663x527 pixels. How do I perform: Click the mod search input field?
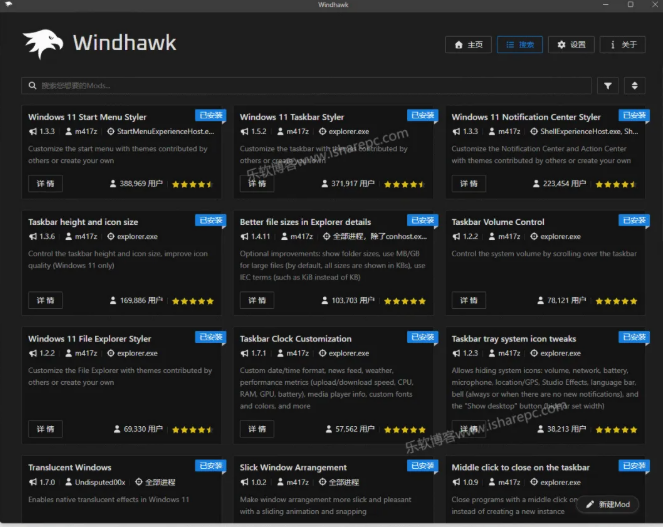(300, 86)
